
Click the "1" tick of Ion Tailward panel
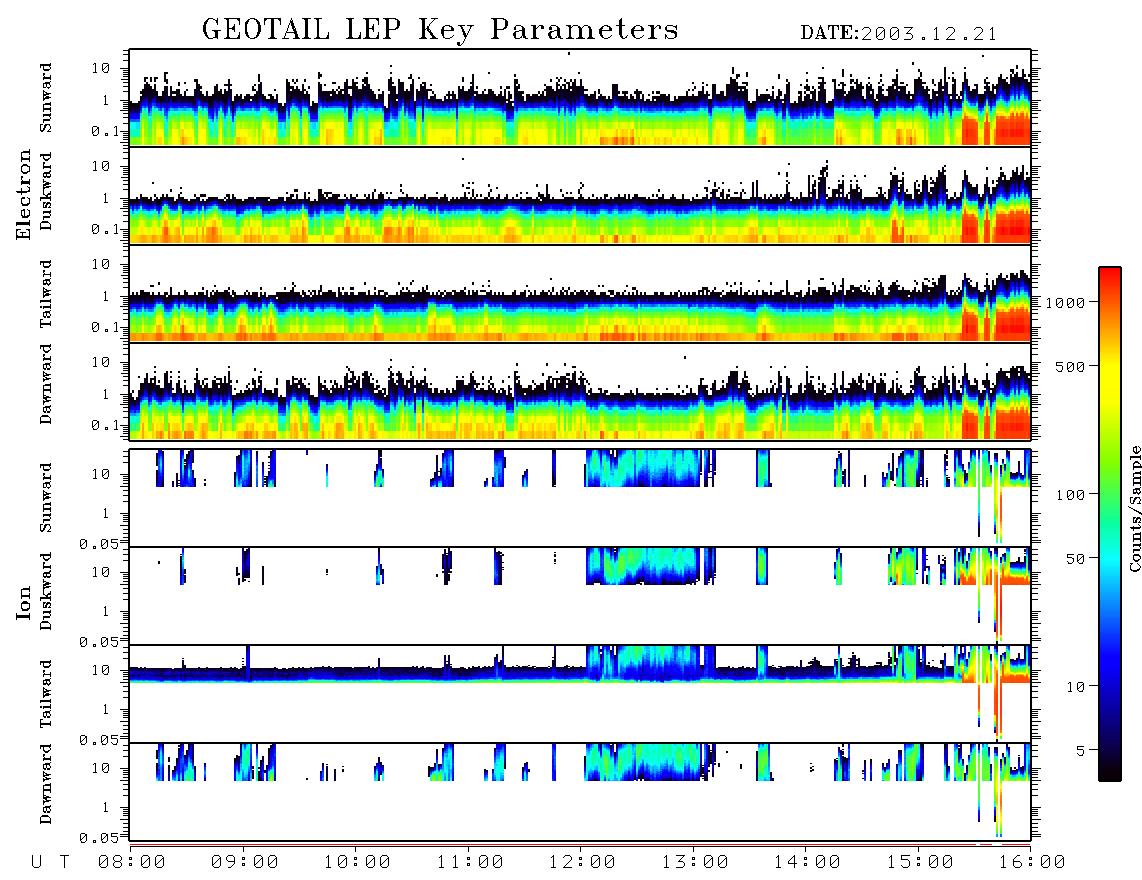point(106,709)
